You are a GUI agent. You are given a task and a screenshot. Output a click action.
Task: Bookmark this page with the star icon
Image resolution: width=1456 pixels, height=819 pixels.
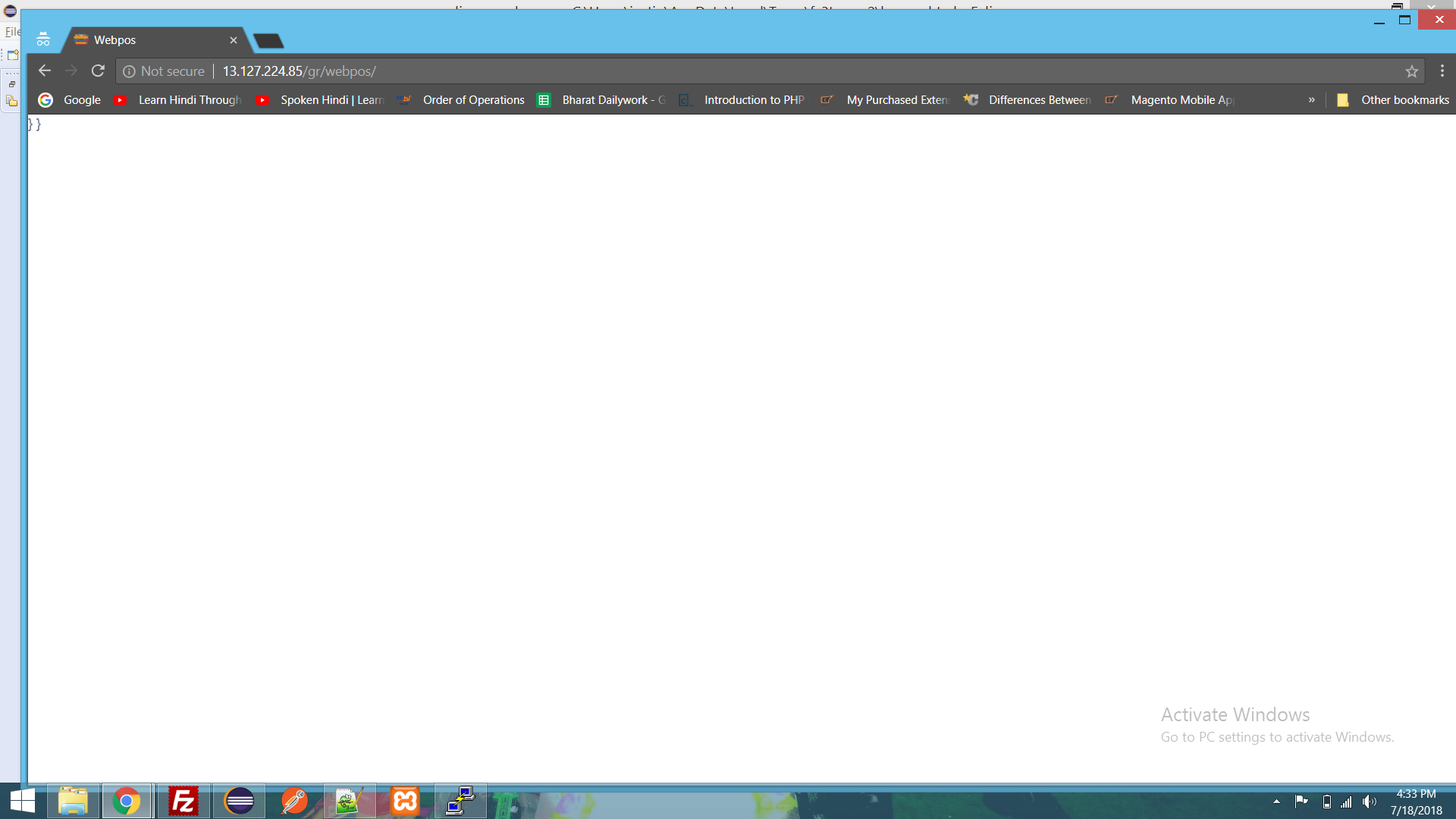pyautogui.click(x=1411, y=71)
